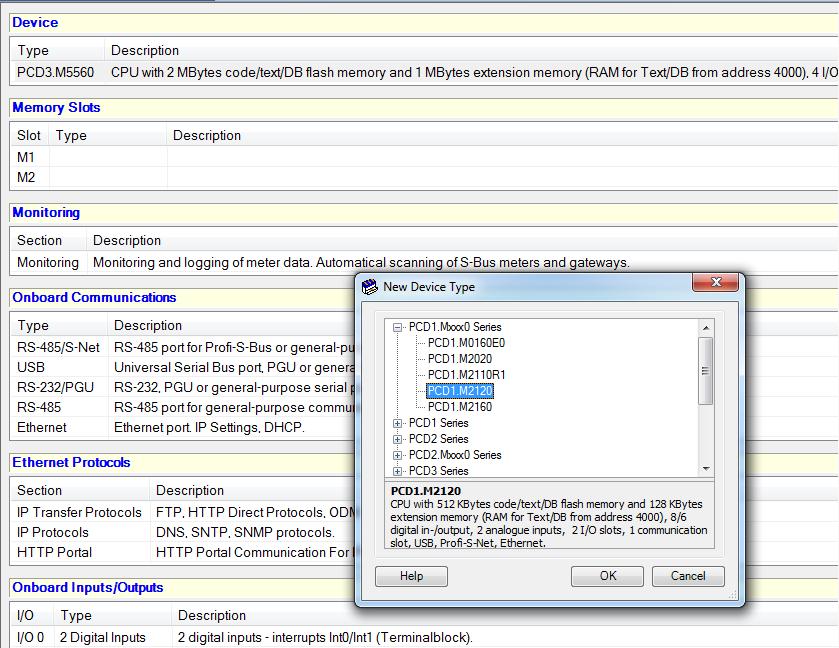
Task: Click the PCD2.Mxxx0 Series label
Action: (x=455, y=455)
